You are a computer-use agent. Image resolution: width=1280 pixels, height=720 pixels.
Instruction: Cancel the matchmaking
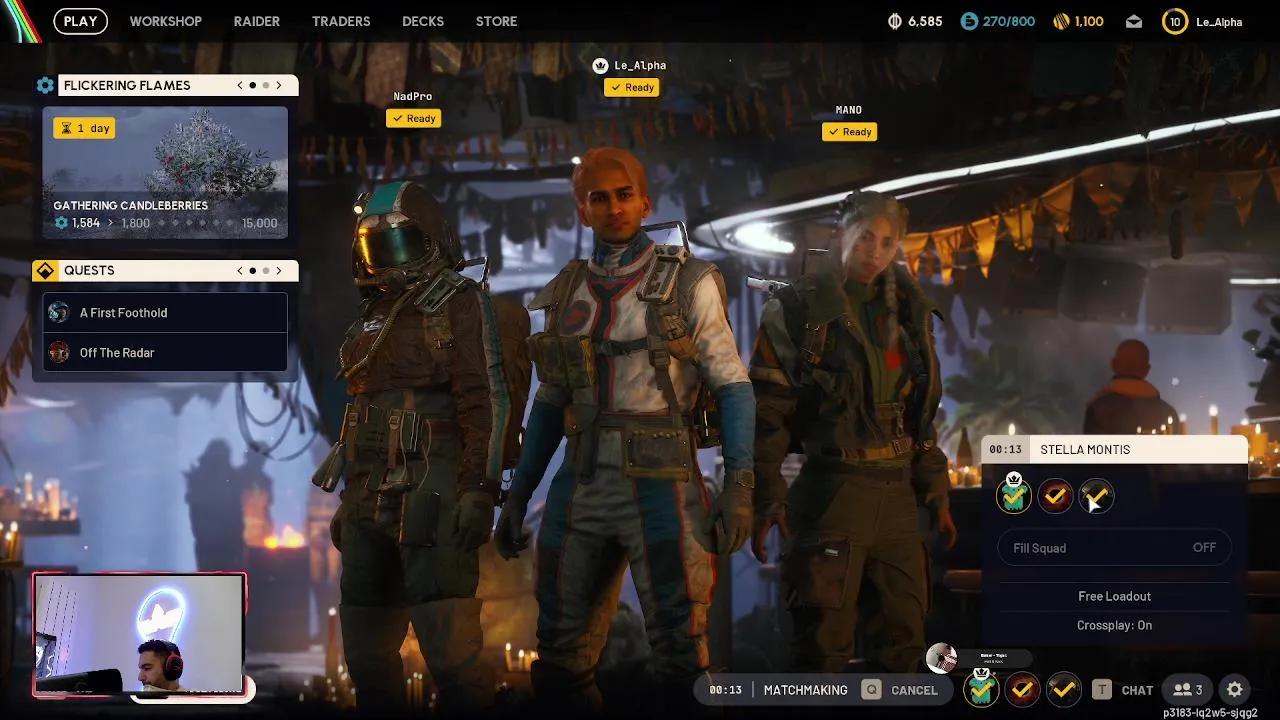(901, 690)
